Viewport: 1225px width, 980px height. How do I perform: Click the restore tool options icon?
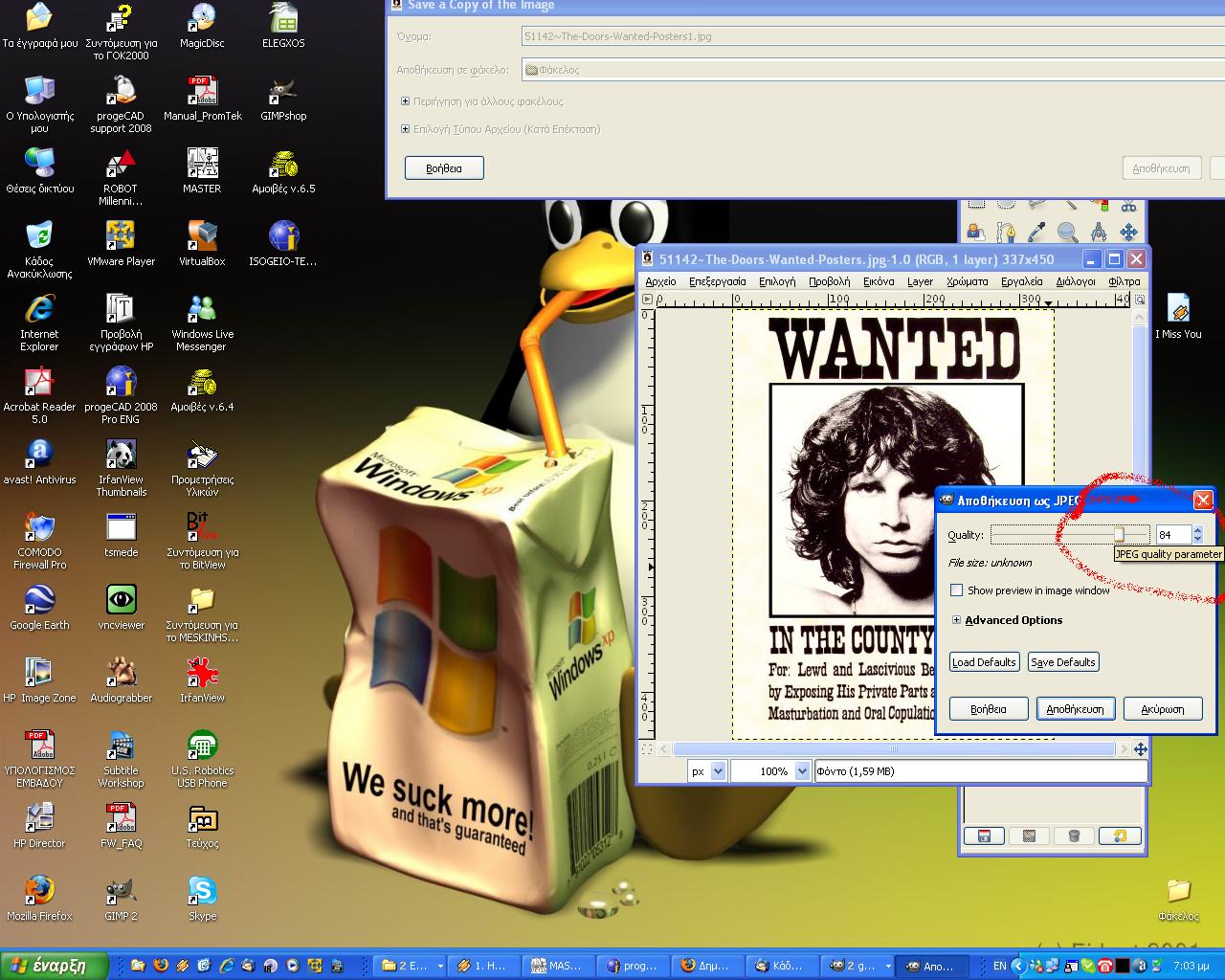tap(1029, 835)
